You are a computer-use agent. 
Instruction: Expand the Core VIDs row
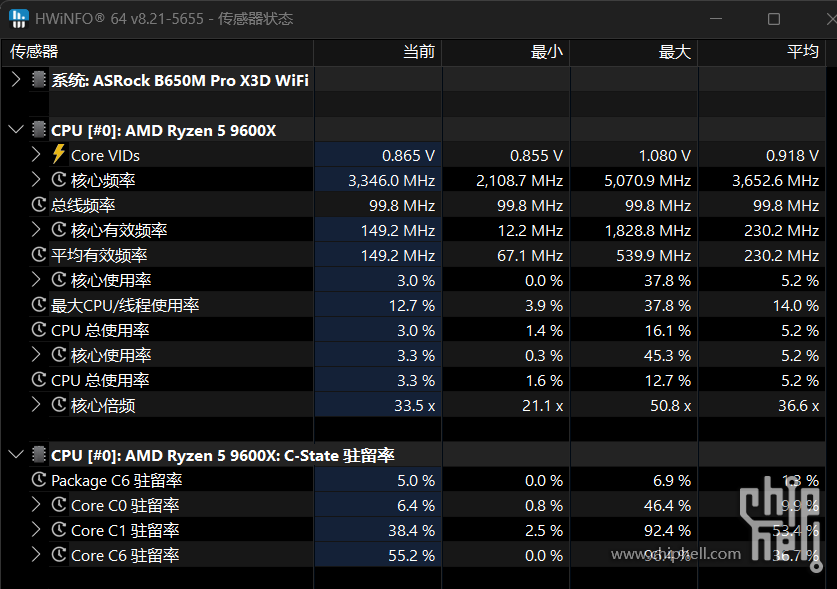click(x=36, y=155)
